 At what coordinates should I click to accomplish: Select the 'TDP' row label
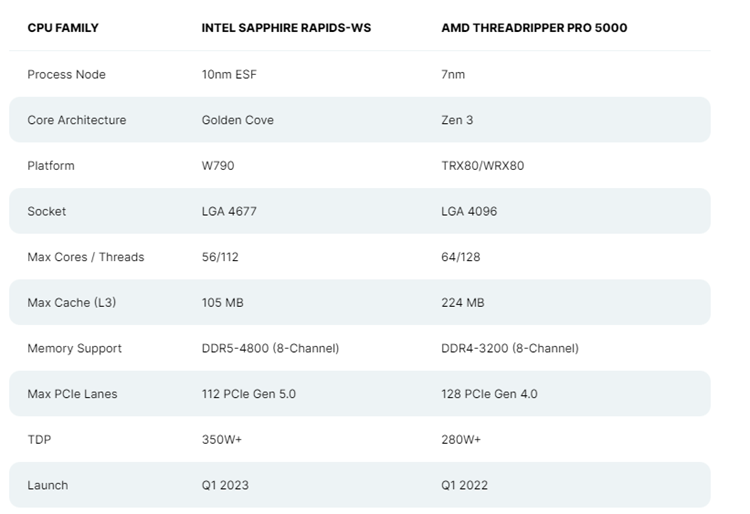tap(39, 439)
